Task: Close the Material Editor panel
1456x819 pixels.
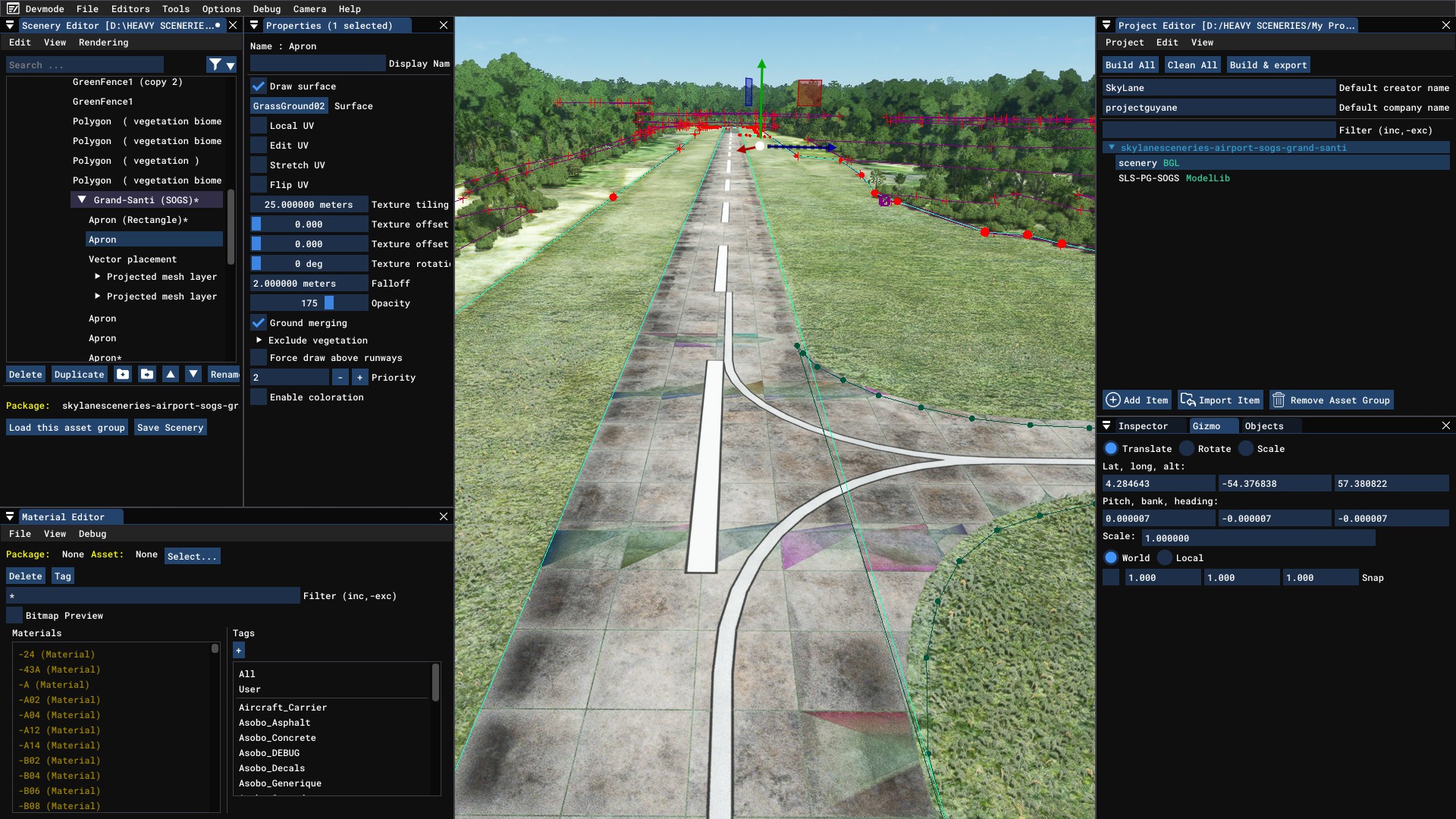Action: pyautogui.click(x=444, y=516)
